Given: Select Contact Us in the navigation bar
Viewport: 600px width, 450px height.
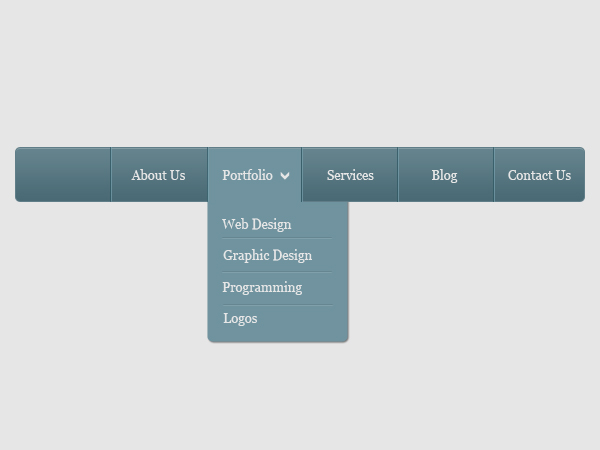Looking at the screenshot, I should (540, 174).
